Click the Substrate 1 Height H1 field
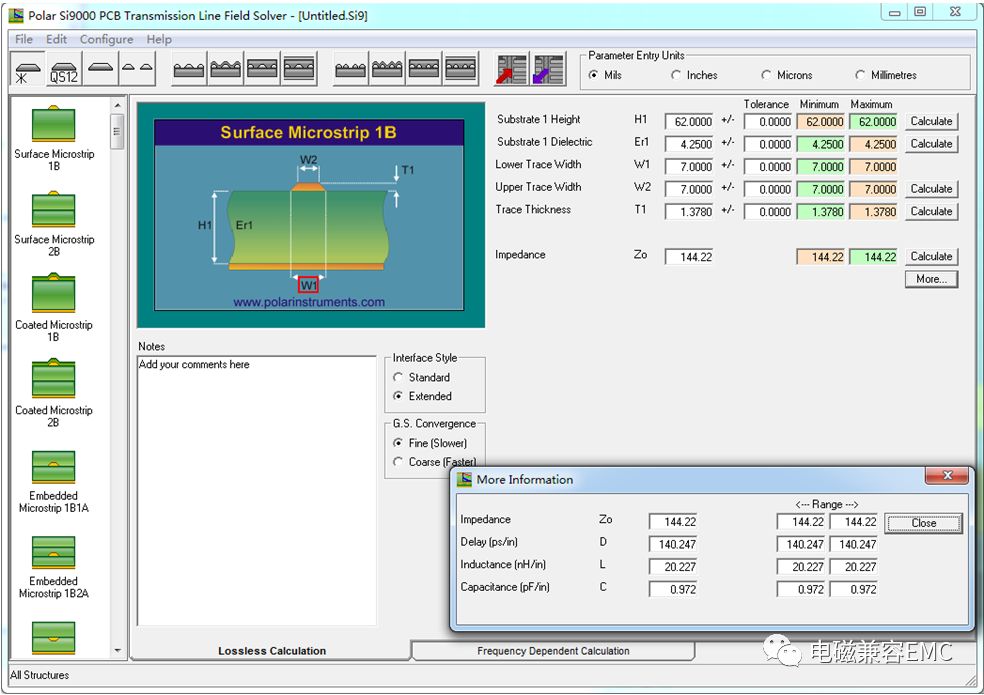The width and height of the screenshot is (984, 695). (x=690, y=122)
